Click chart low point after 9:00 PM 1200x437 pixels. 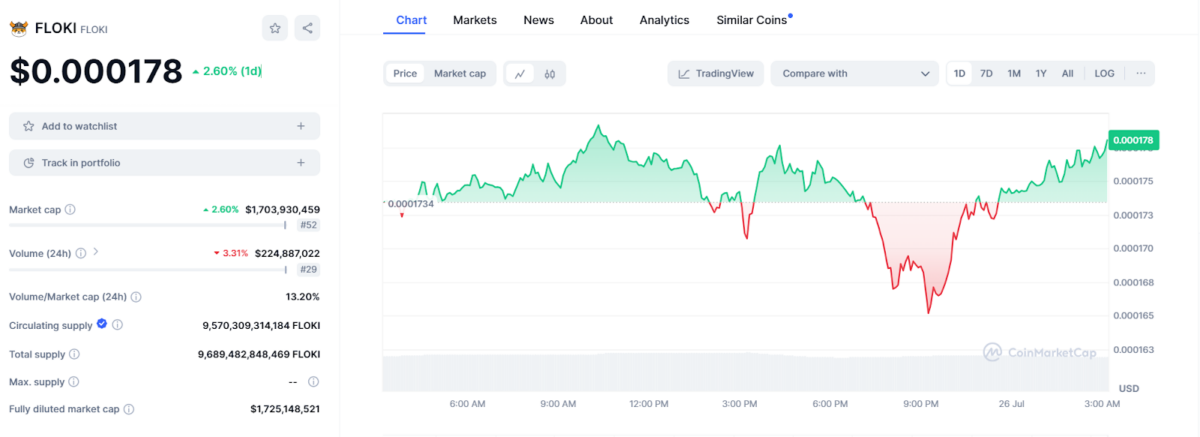coord(928,312)
